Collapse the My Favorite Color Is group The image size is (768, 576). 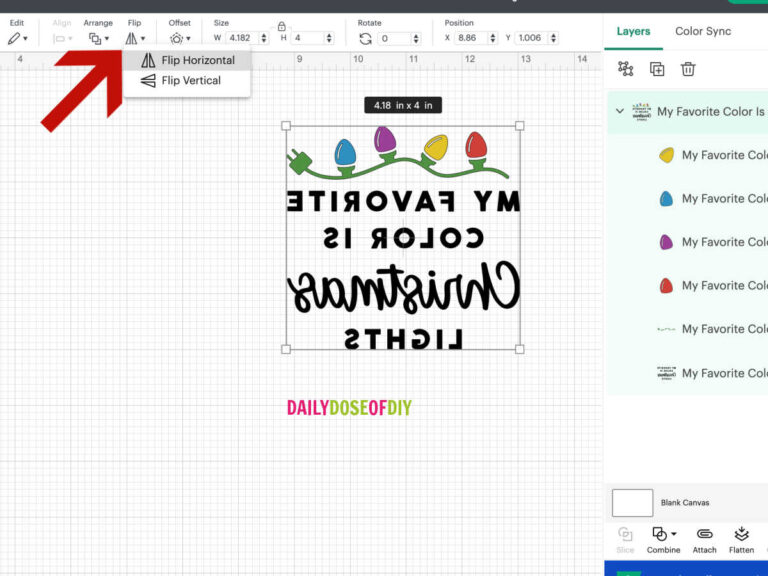pos(620,111)
